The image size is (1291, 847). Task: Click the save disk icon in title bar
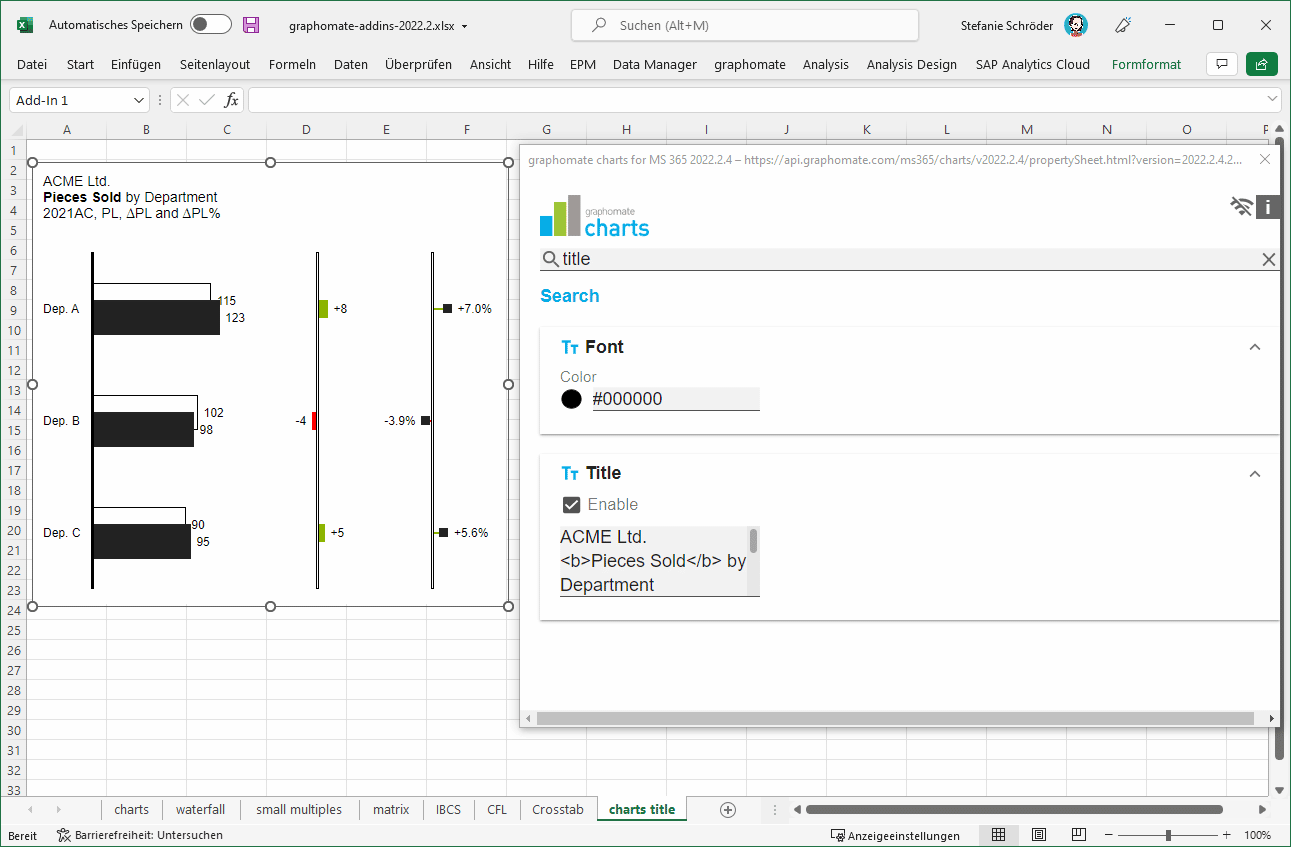251,25
